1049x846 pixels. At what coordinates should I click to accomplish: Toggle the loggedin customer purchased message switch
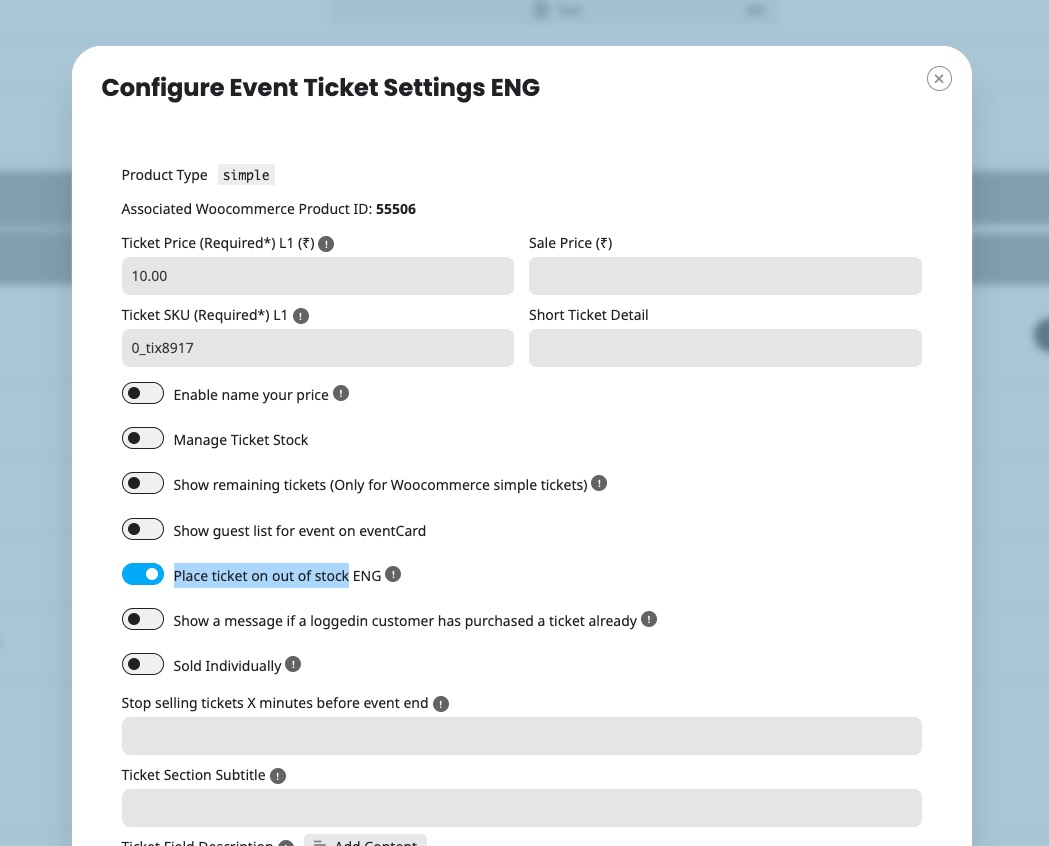142,619
